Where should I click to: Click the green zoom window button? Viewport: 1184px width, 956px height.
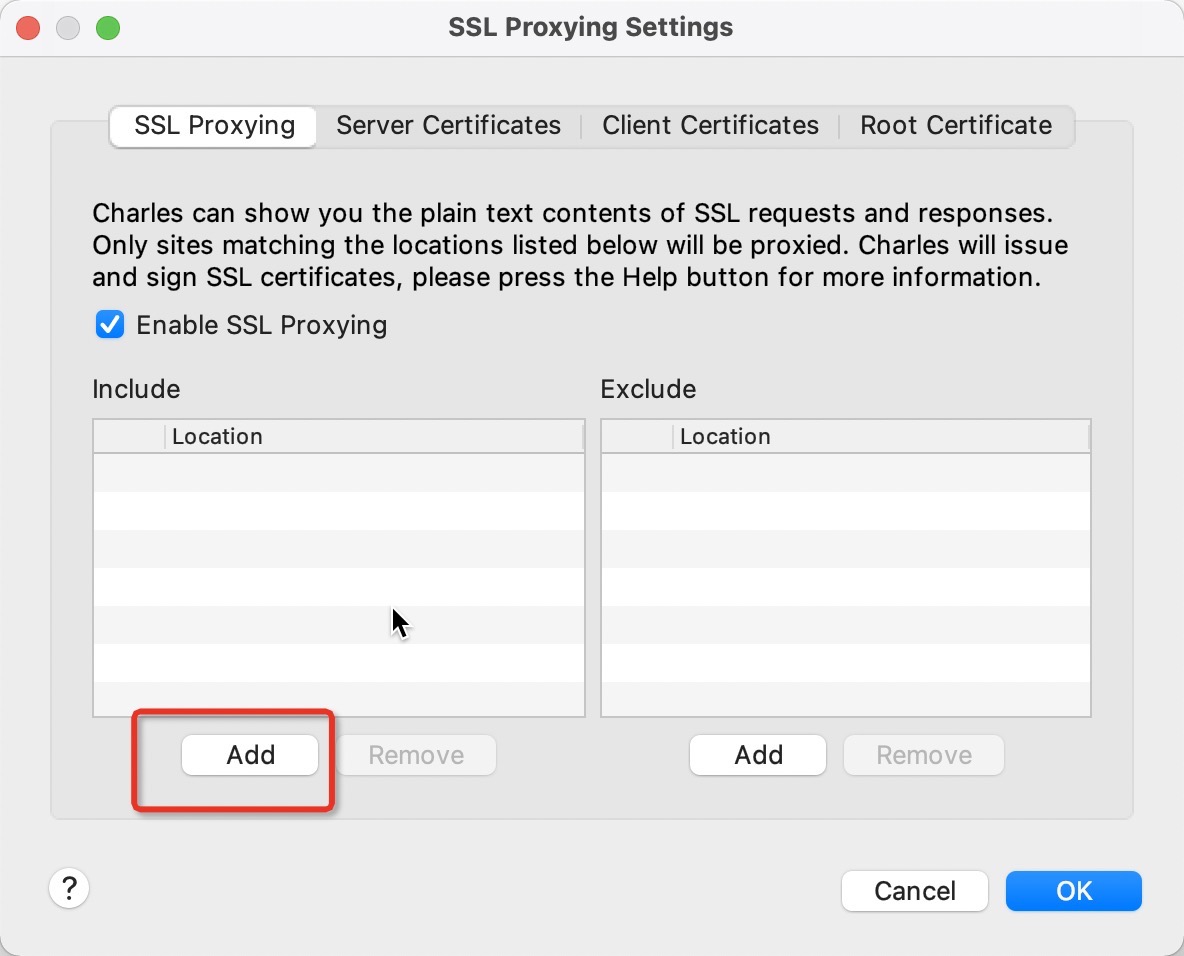pos(108,29)
